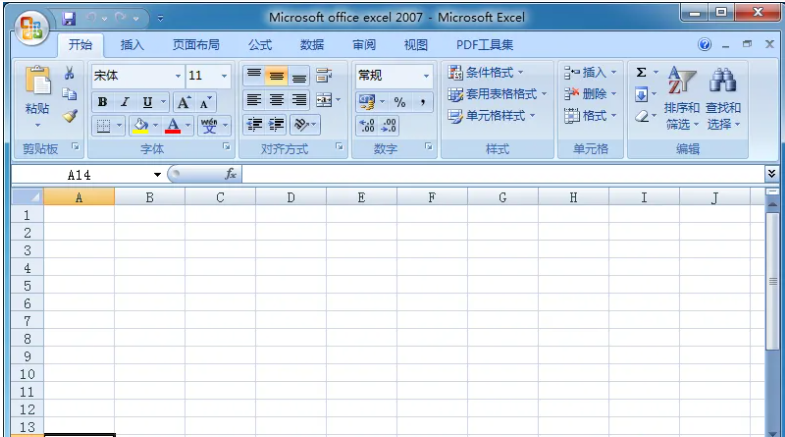Viewport: 785px width, 437px height.
Task: Click the Percent Style icon
Action: pos(399,102)
